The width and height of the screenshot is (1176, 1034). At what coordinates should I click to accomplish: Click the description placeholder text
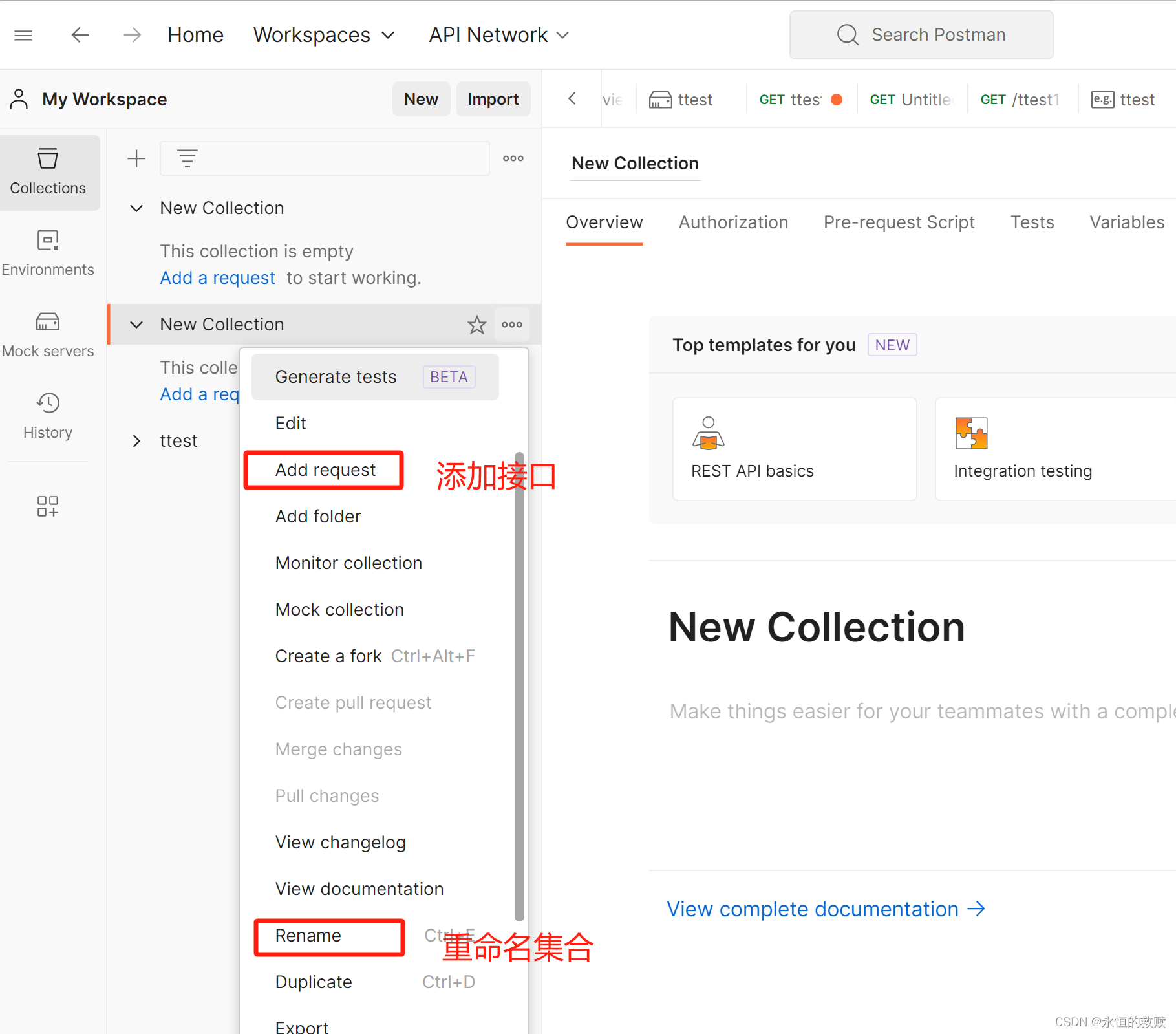[x=922, y=711]
